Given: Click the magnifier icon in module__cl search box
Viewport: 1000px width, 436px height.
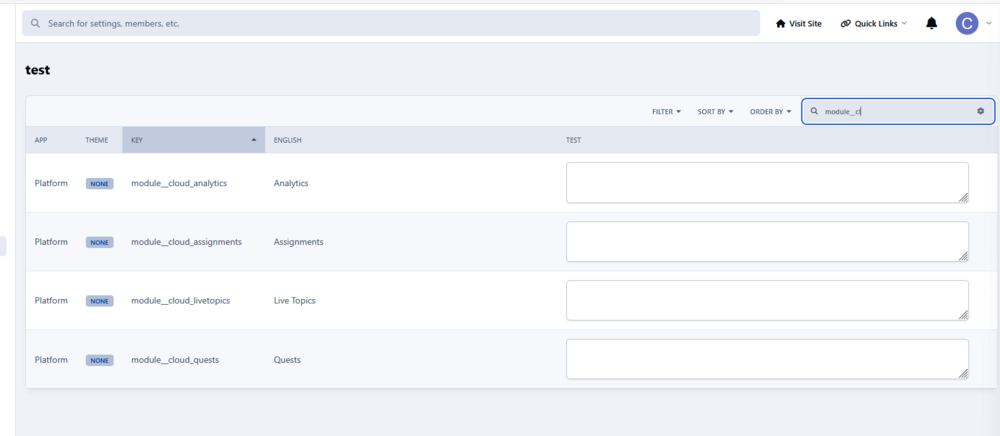Looking at the screenshot, I should pos(814,111).
